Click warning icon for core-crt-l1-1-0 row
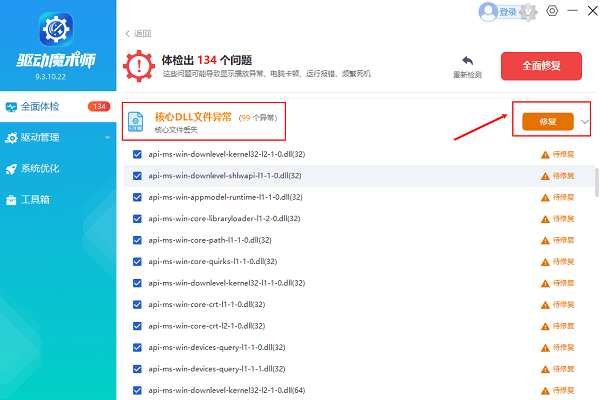 tap(545, 305)
